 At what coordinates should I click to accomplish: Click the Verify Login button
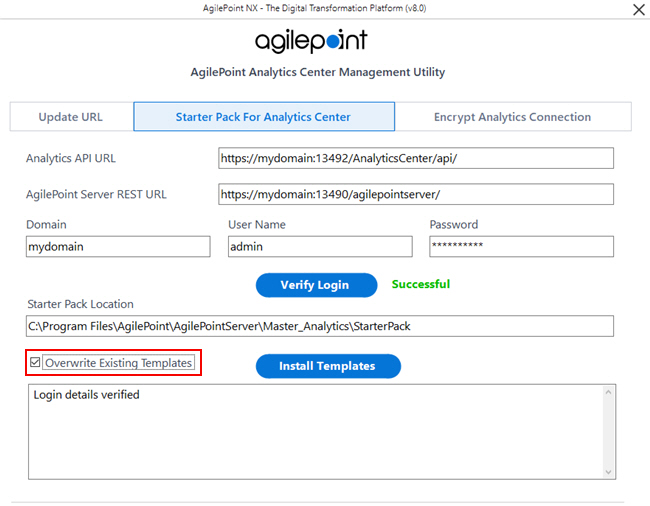pos(316,285)
